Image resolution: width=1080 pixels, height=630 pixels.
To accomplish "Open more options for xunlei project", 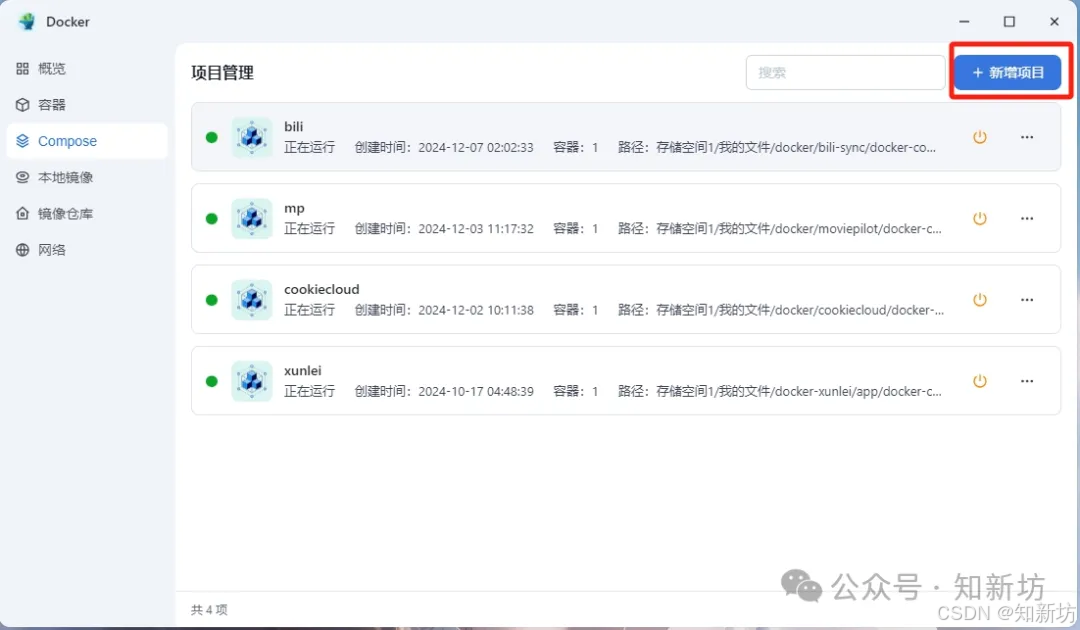I will point(1027,381).
